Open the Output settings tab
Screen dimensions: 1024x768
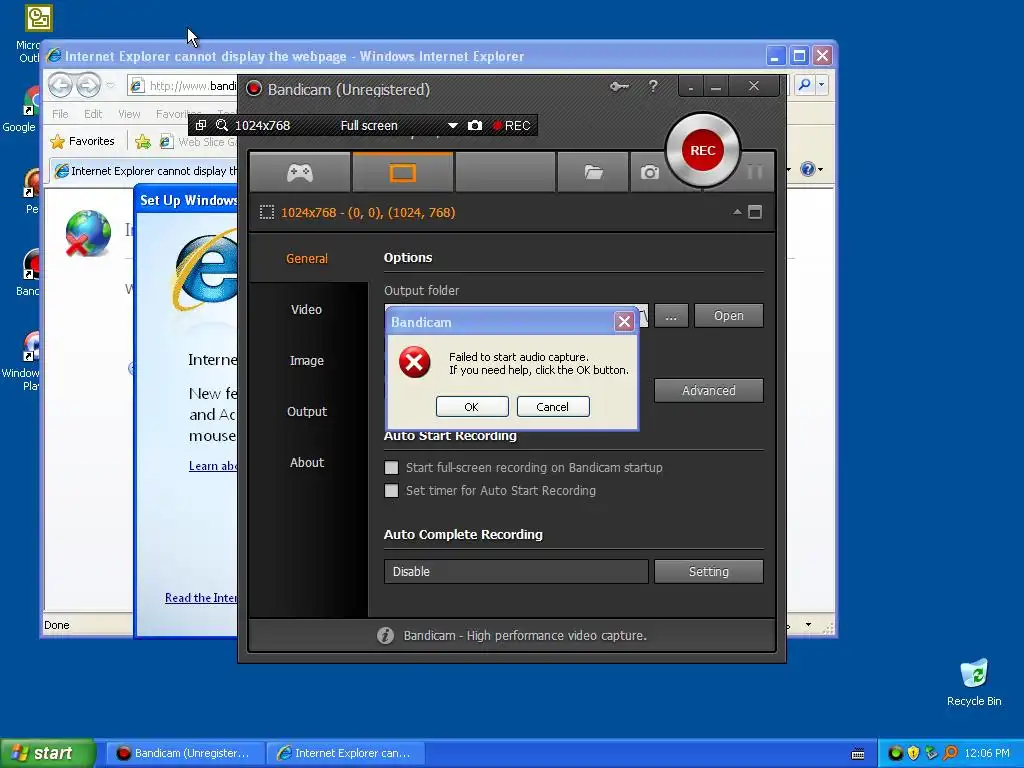pos(307,411)
